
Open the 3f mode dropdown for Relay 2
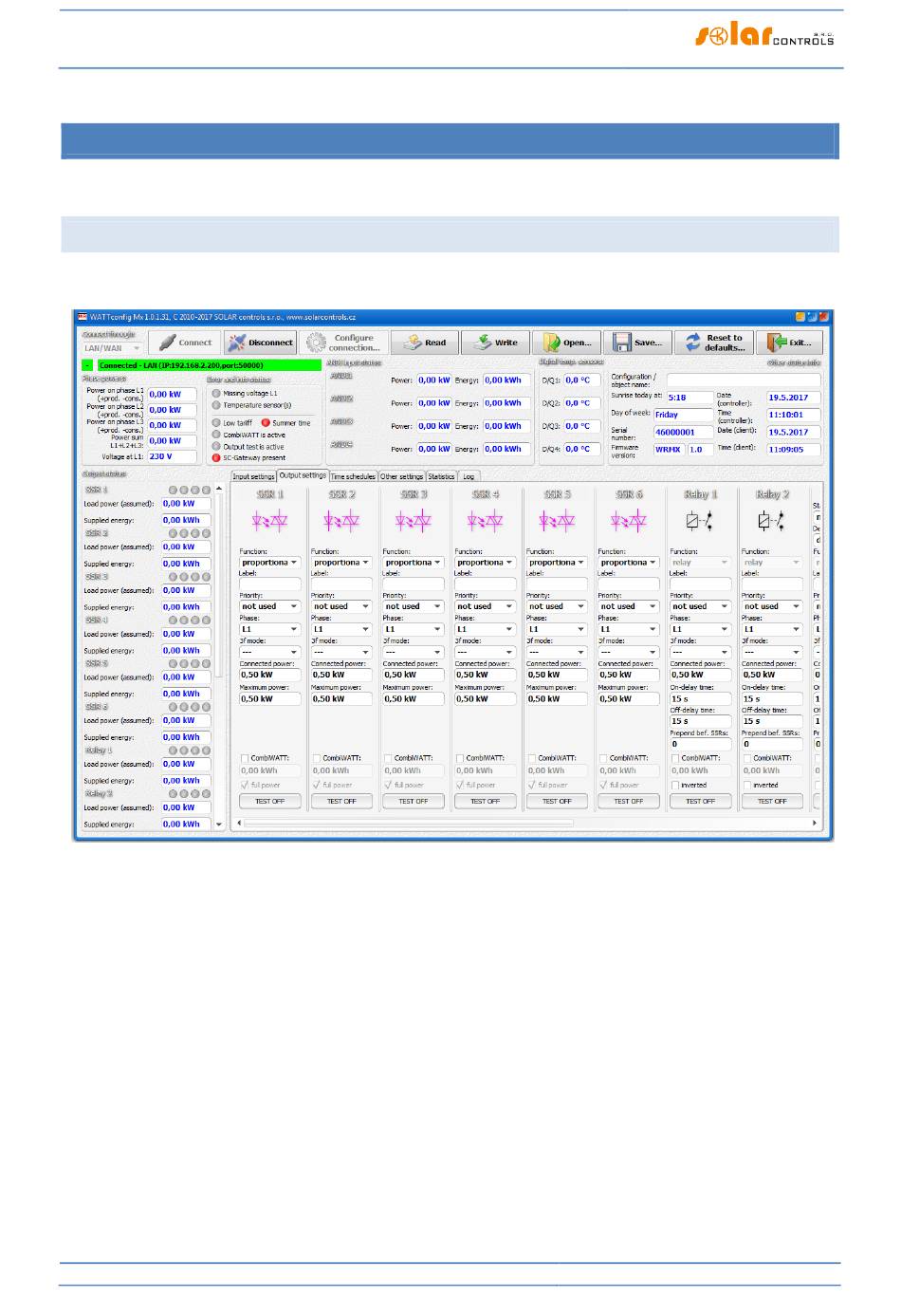[x=772, y=652]
